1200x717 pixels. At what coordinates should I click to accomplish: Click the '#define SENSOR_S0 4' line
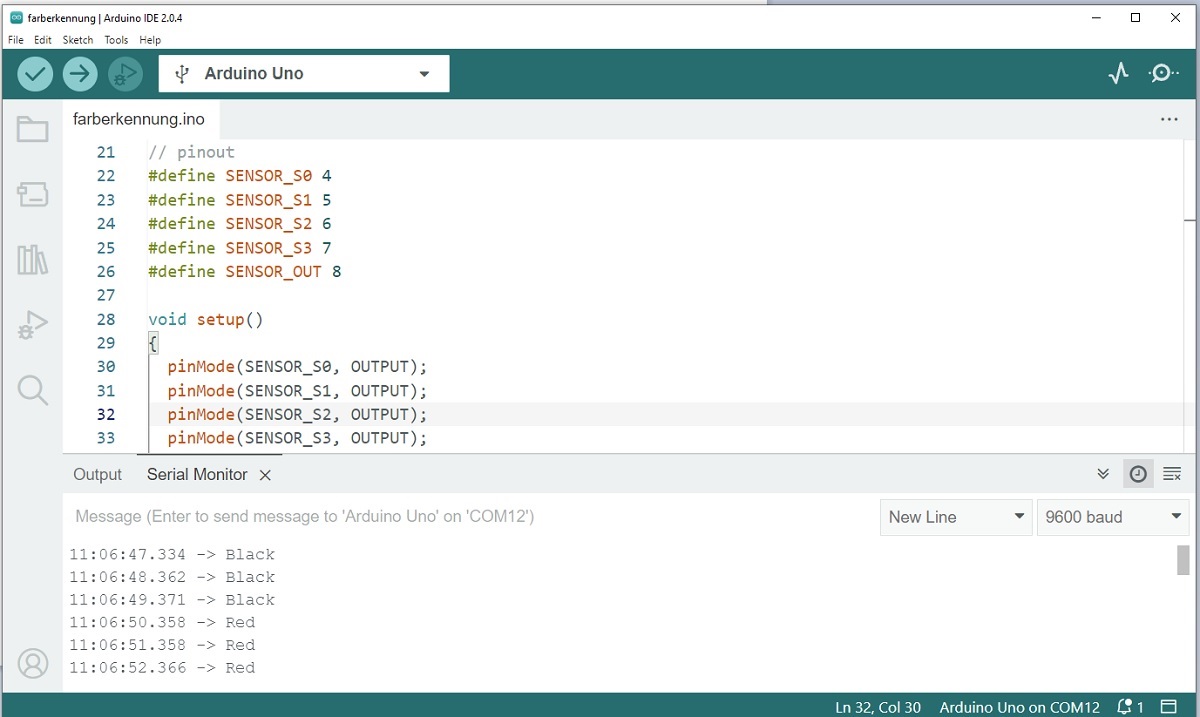pyautogui.click(x=240, y=176)
